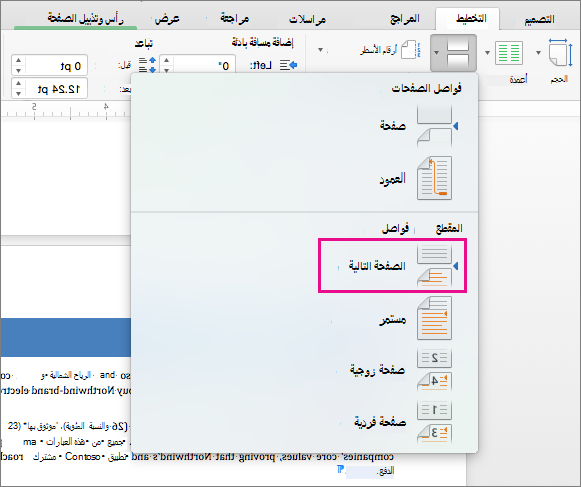Click the horizontal ruler
Image resolution: width=581 pixels, height=487 pixels.
tap(66, 110)
